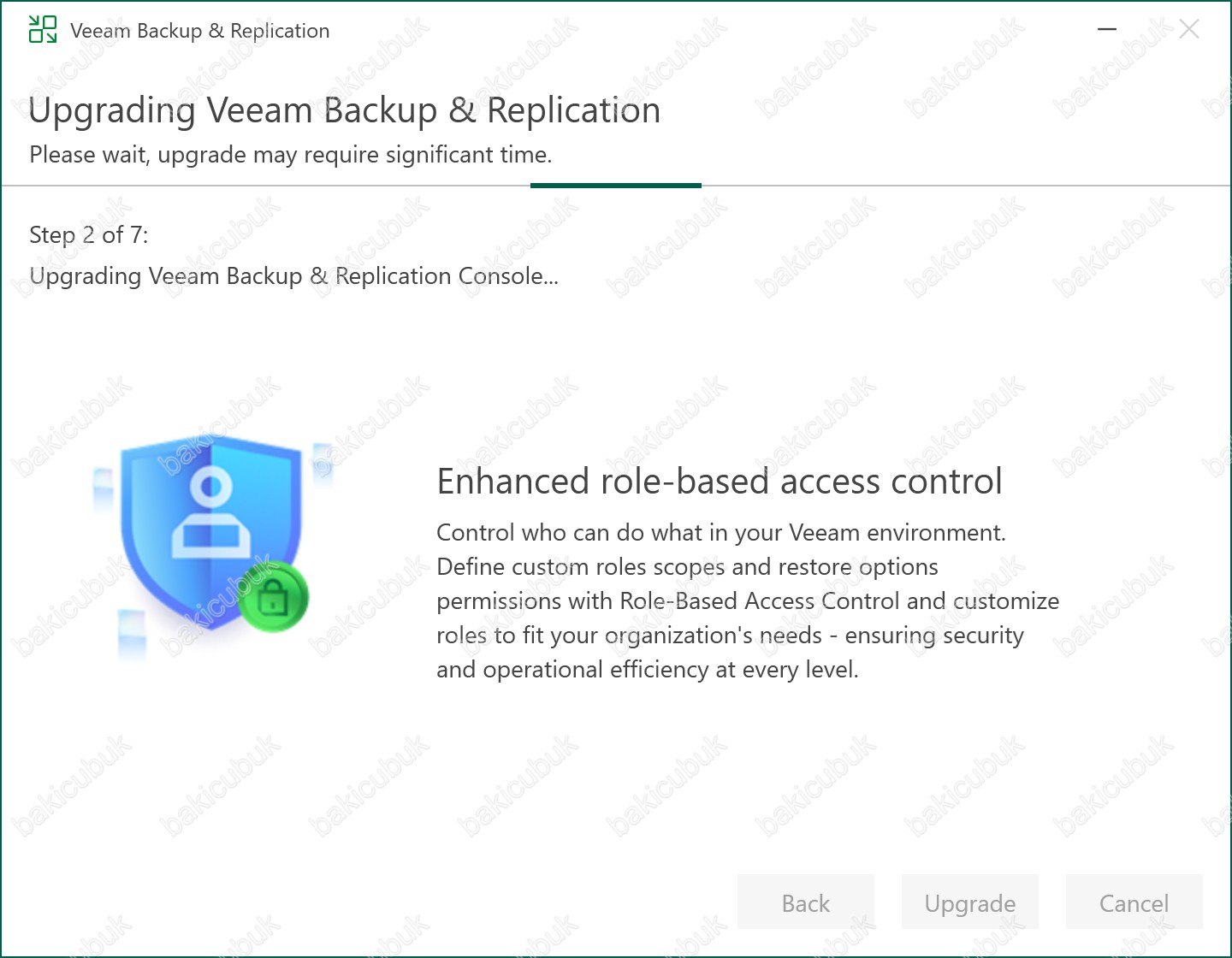Click the small blue square left of the shield top

(103, 488)
